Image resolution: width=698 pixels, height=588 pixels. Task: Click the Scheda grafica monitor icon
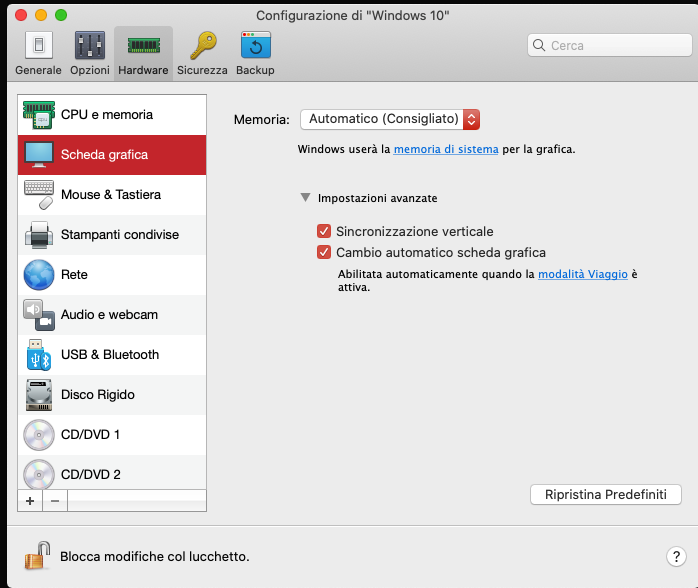(x=39, y=154)
